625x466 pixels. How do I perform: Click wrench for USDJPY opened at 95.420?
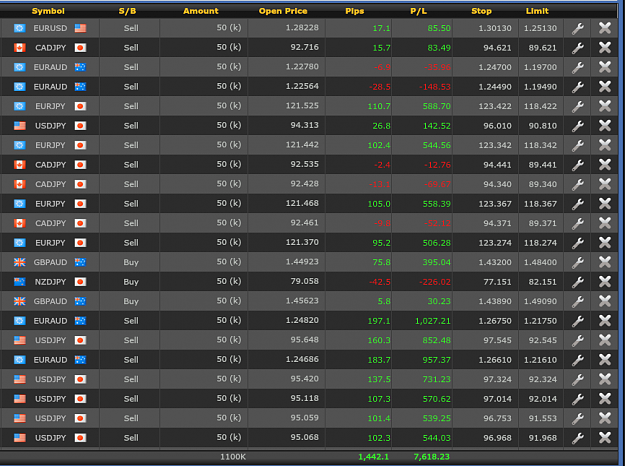[x=578, y=380]
